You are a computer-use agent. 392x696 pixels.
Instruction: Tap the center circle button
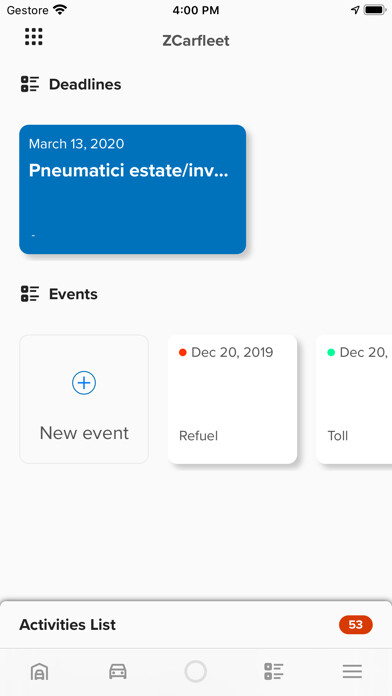(196, 671)
